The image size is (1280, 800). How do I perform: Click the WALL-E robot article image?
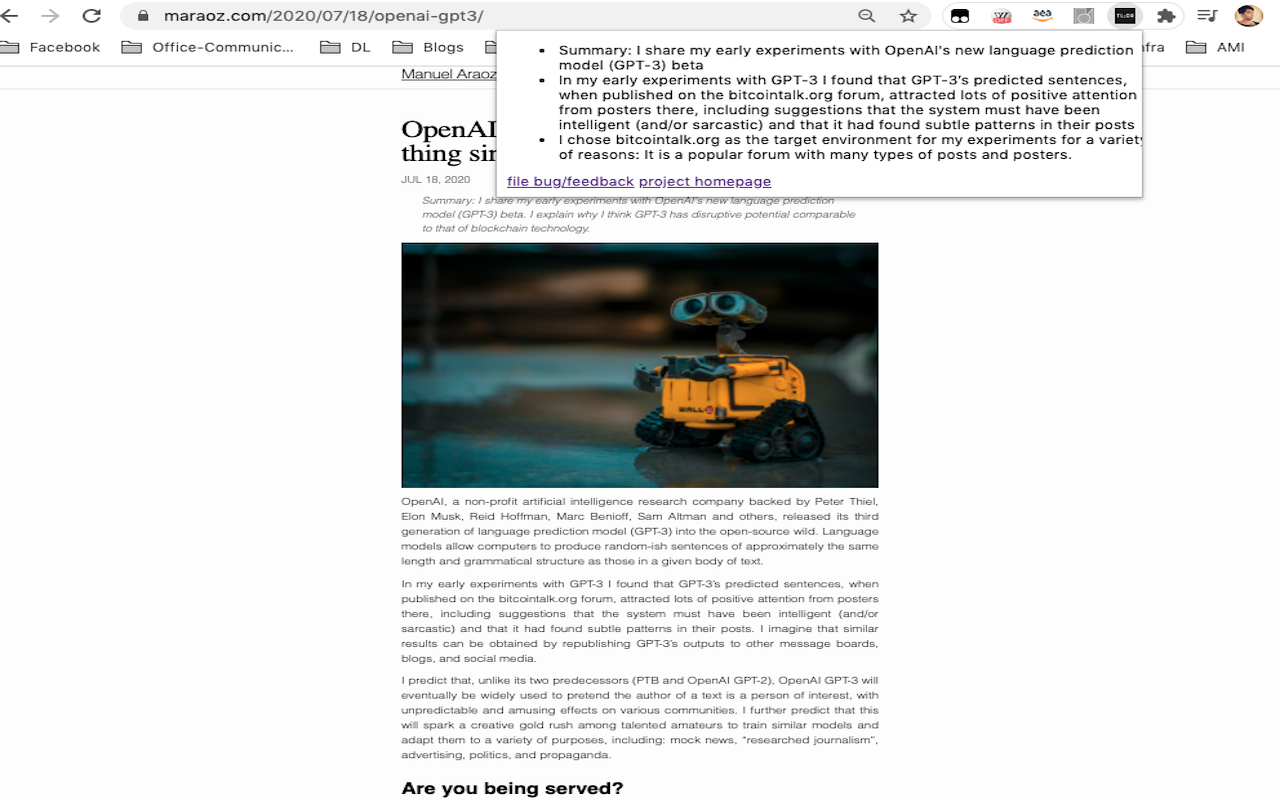point(640,365)
